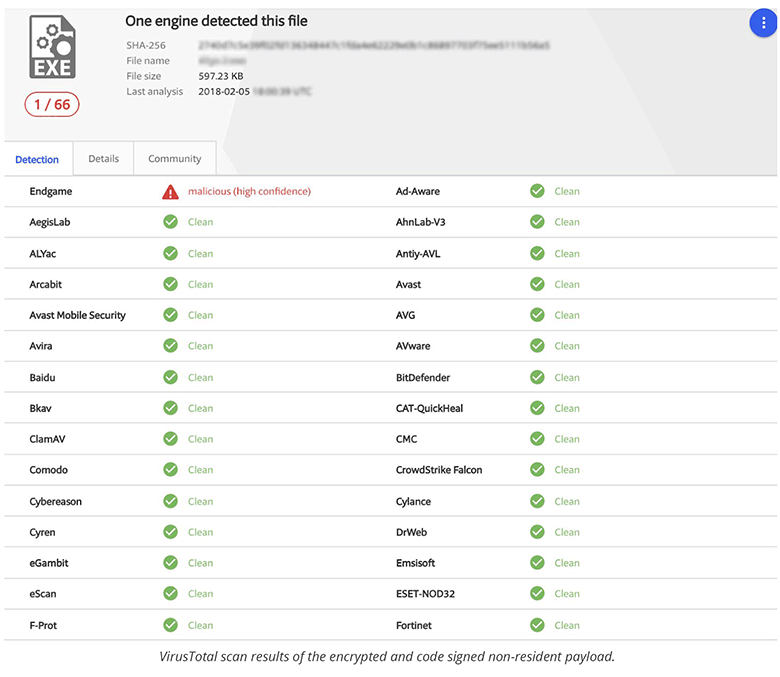Viewport: 780px width, 677px height.
Task: Click the green check icon for ClamAV
Action: coord(171,439)
